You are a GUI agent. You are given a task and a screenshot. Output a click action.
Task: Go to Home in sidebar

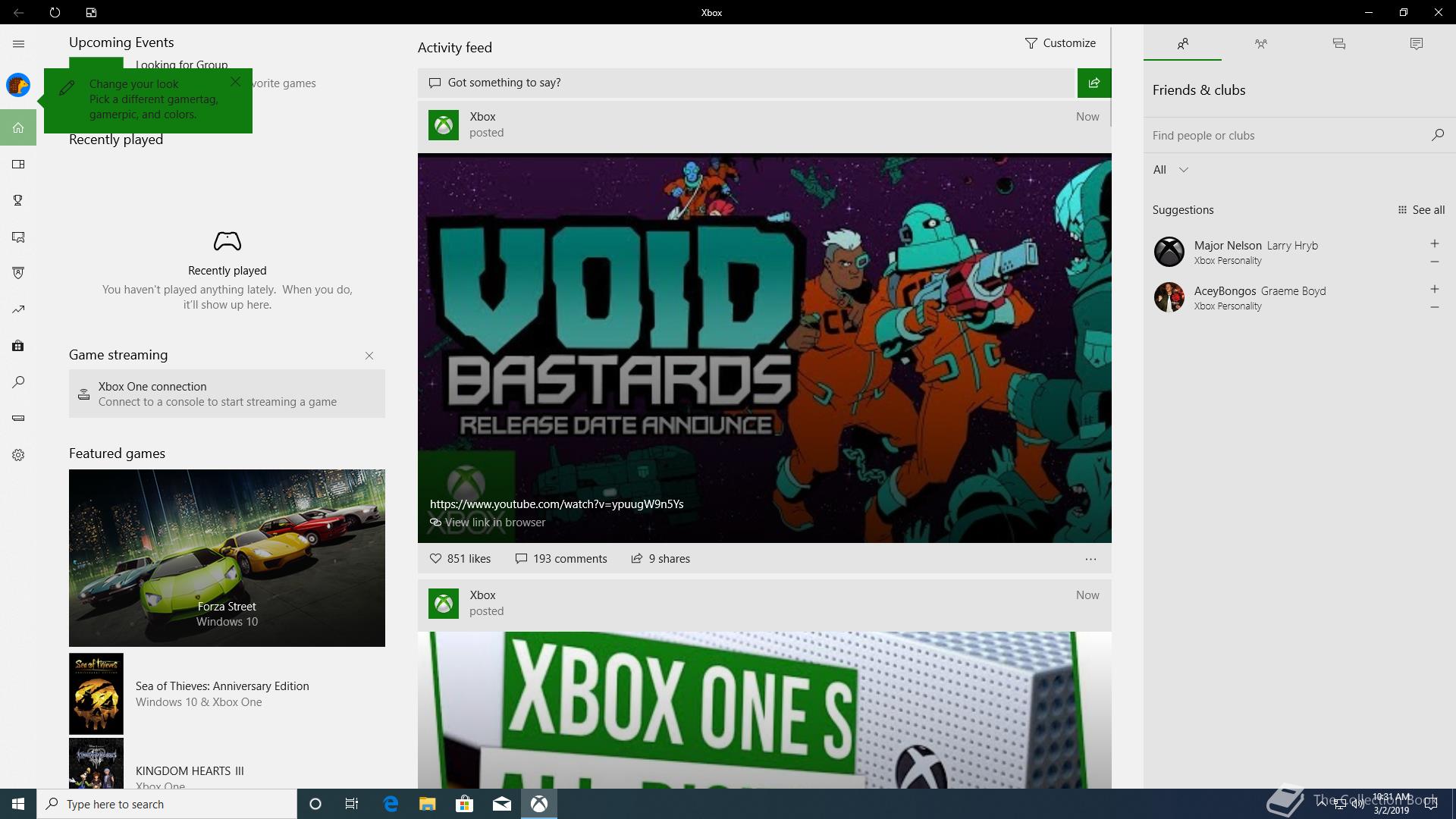point(18,127)
